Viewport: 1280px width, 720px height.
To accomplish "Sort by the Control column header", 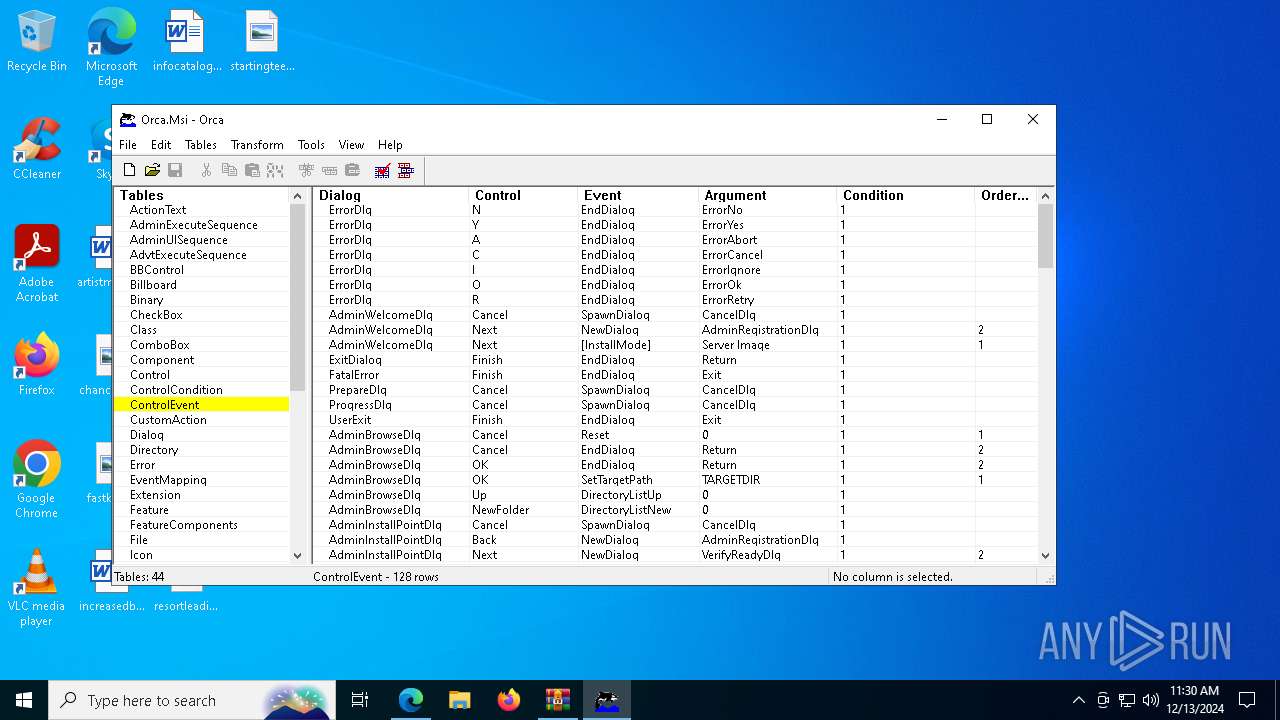I will point(523,195).
